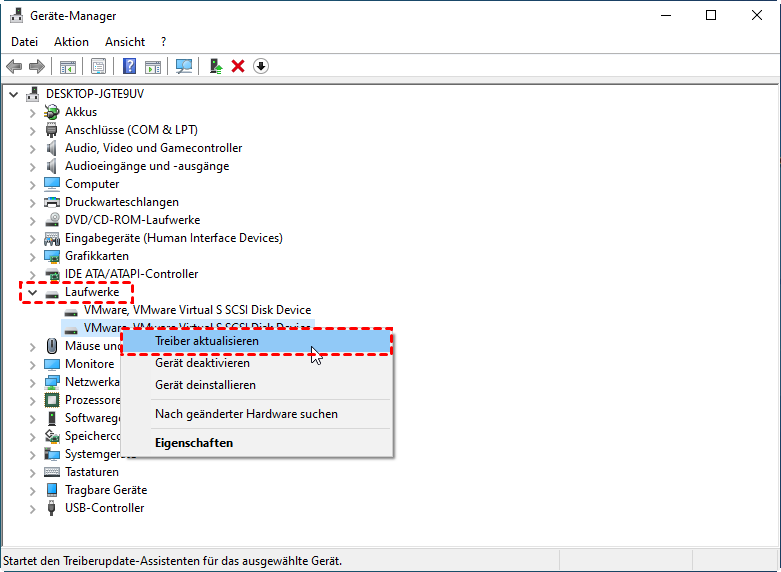Viewport: 781px width, 572px height.
Task: Select the Laufwerke tree label
Action: pos(92,292)
